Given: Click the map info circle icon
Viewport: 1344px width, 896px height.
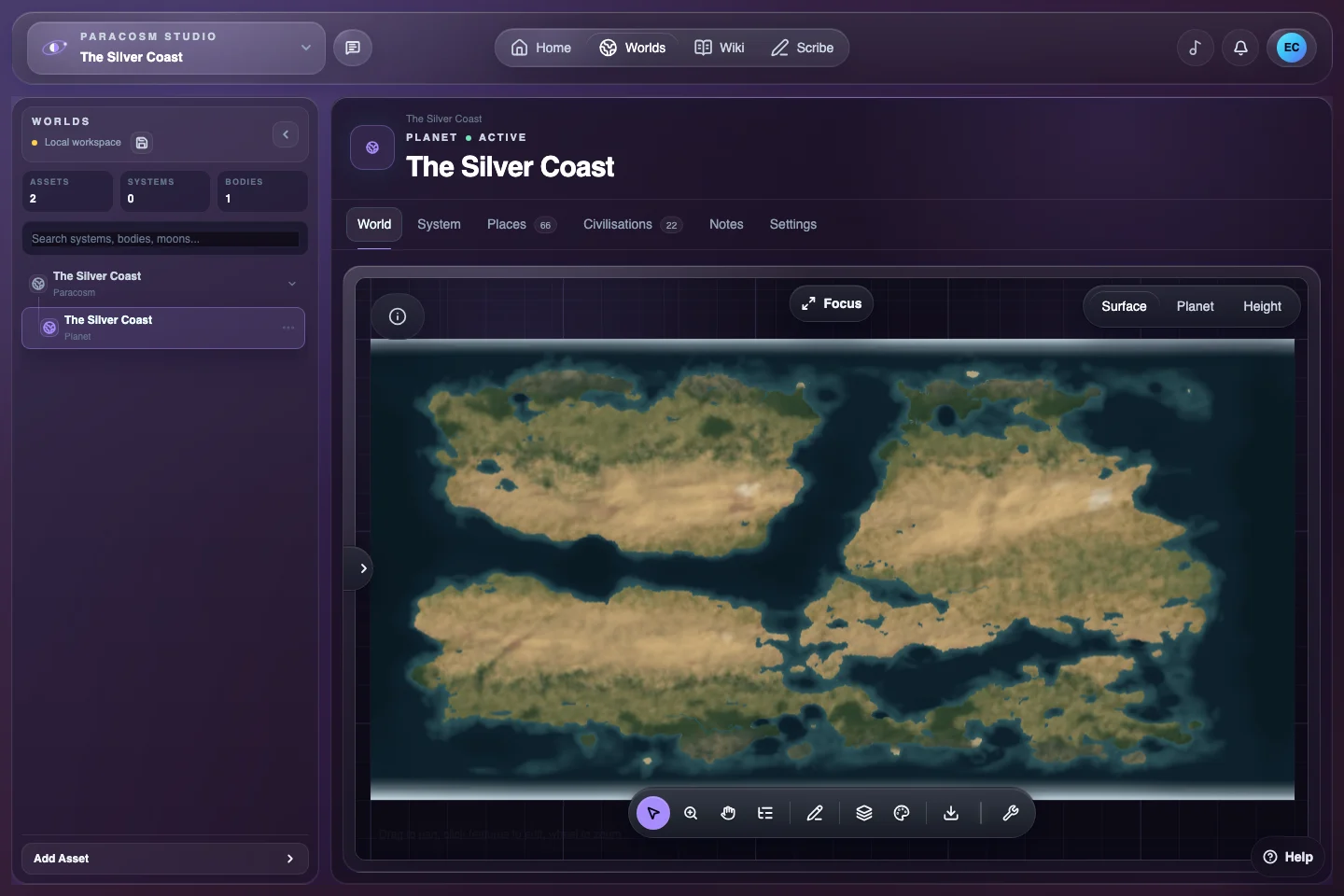Looking at the screenshot, I should pyautogui.click(x=398, y=316).
